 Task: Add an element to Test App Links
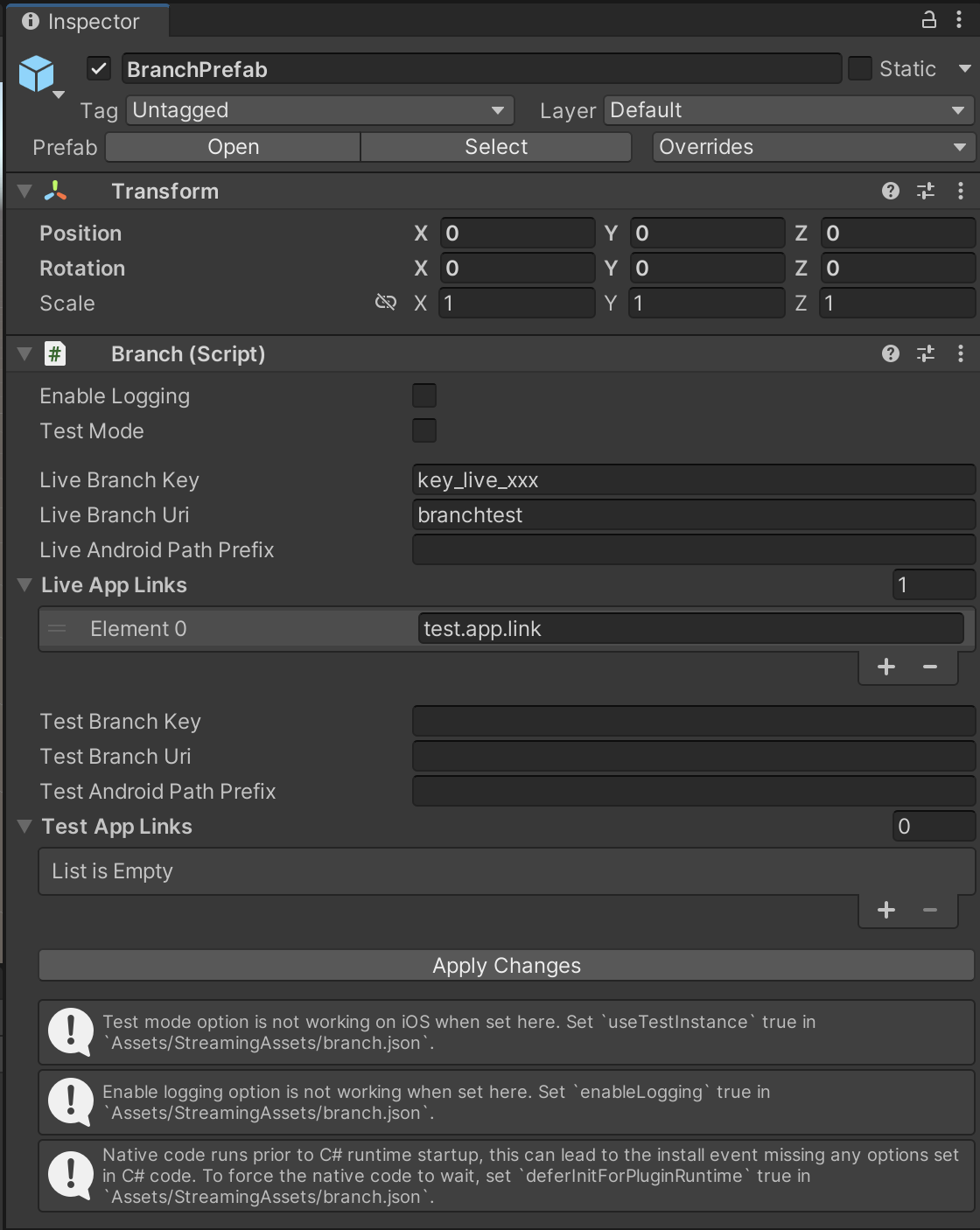point(886,910)
